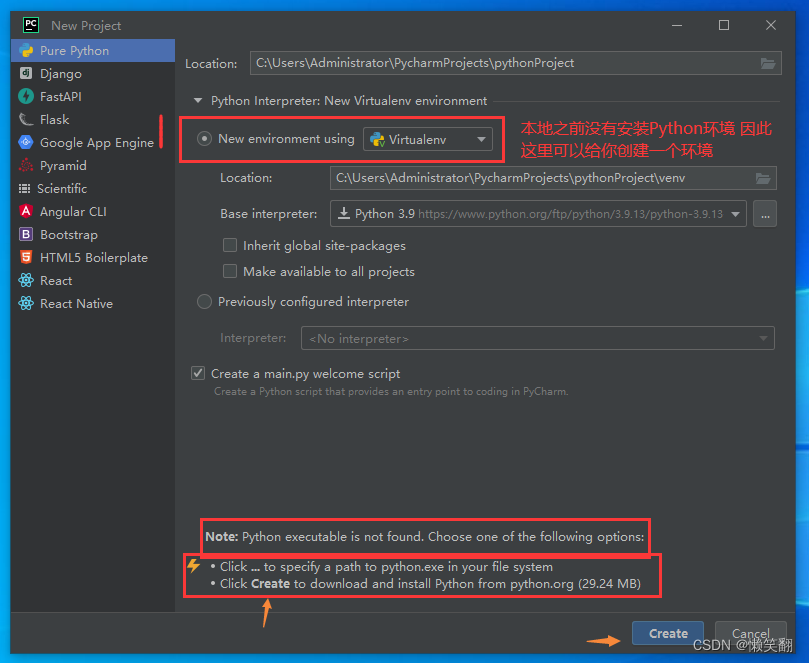This screenshot has width=809, height=663.
Task: Select Pure Python project type
Action: click(93, 51)
